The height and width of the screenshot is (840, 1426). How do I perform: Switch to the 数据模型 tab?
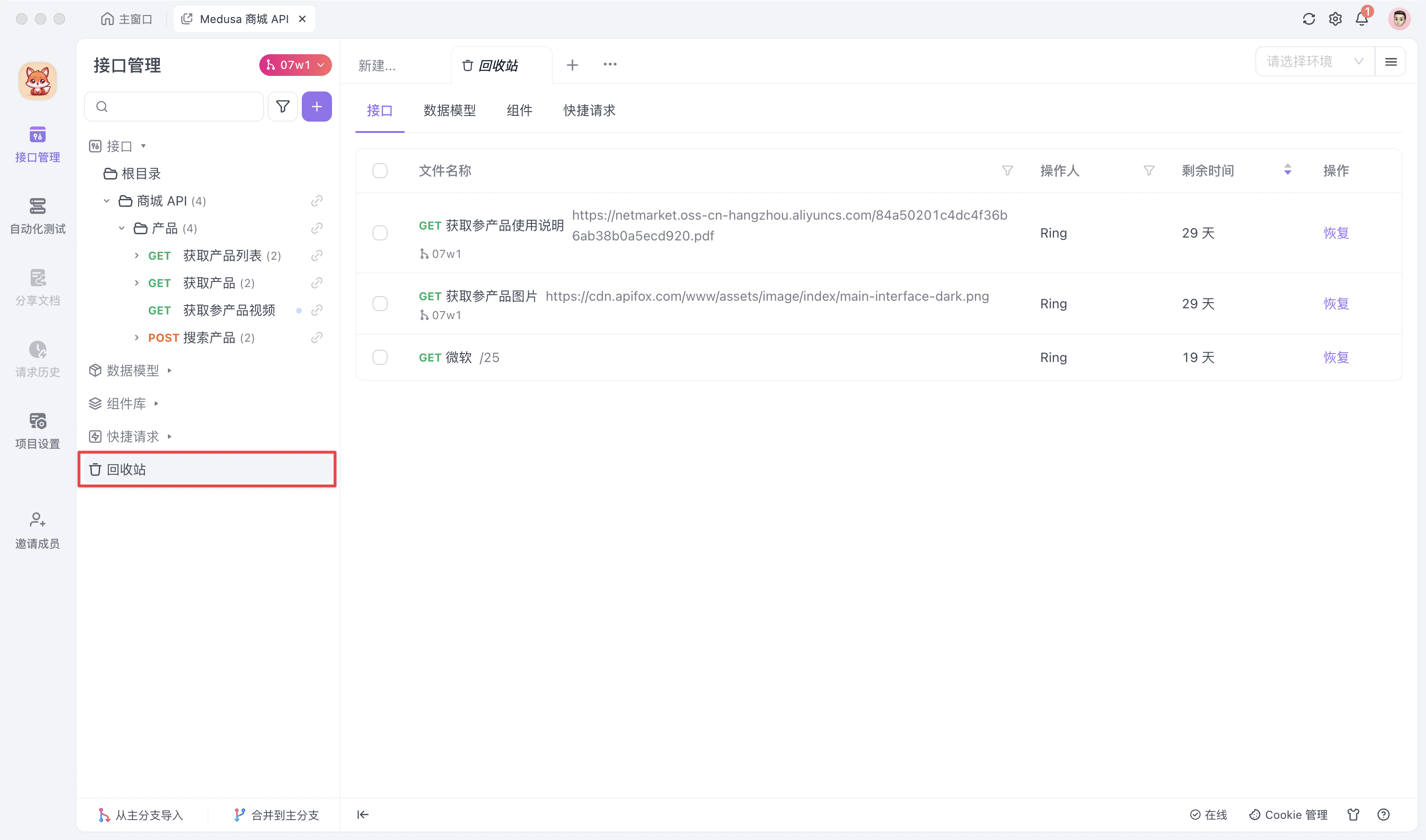pyautogui.click(x=449, y=110)
